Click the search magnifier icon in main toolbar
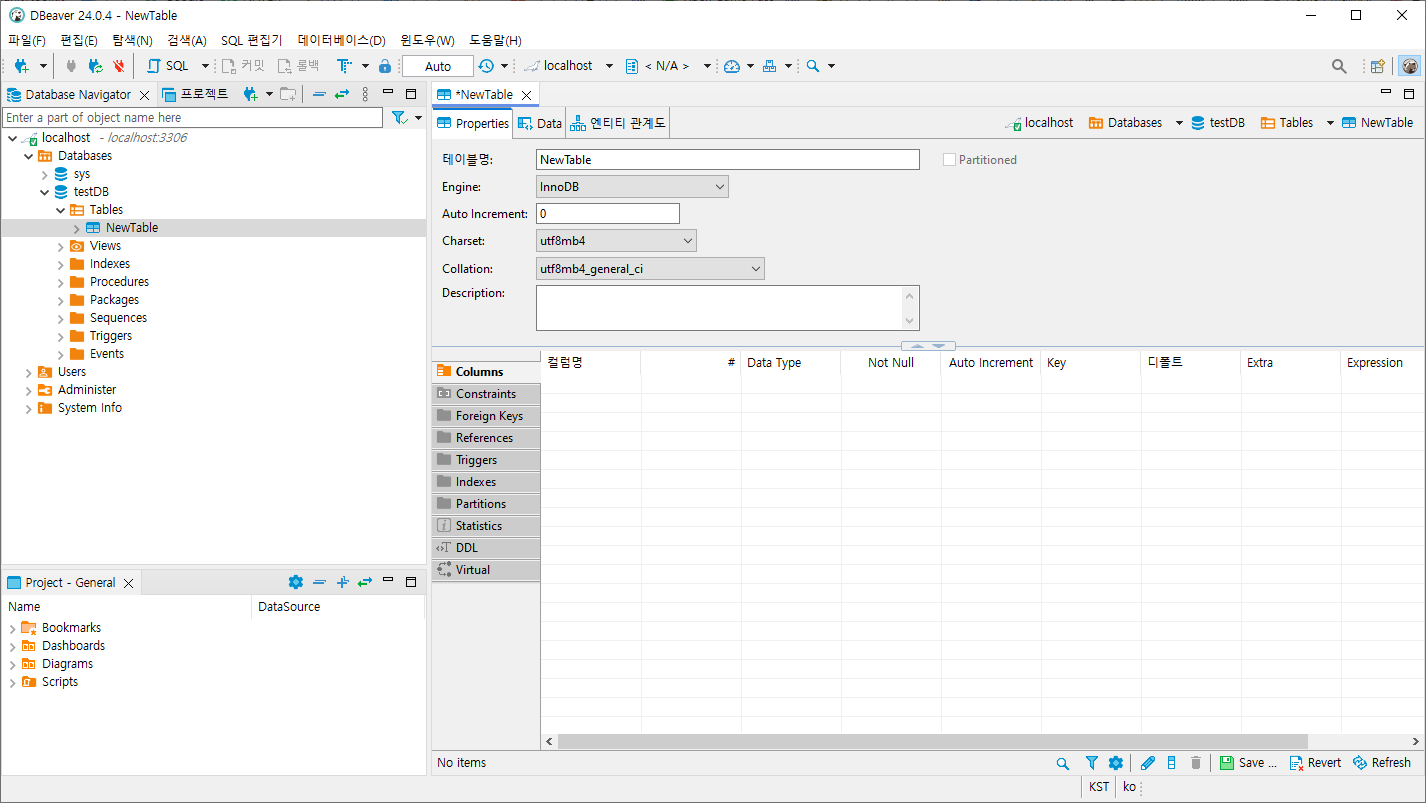 click(813, 66)
